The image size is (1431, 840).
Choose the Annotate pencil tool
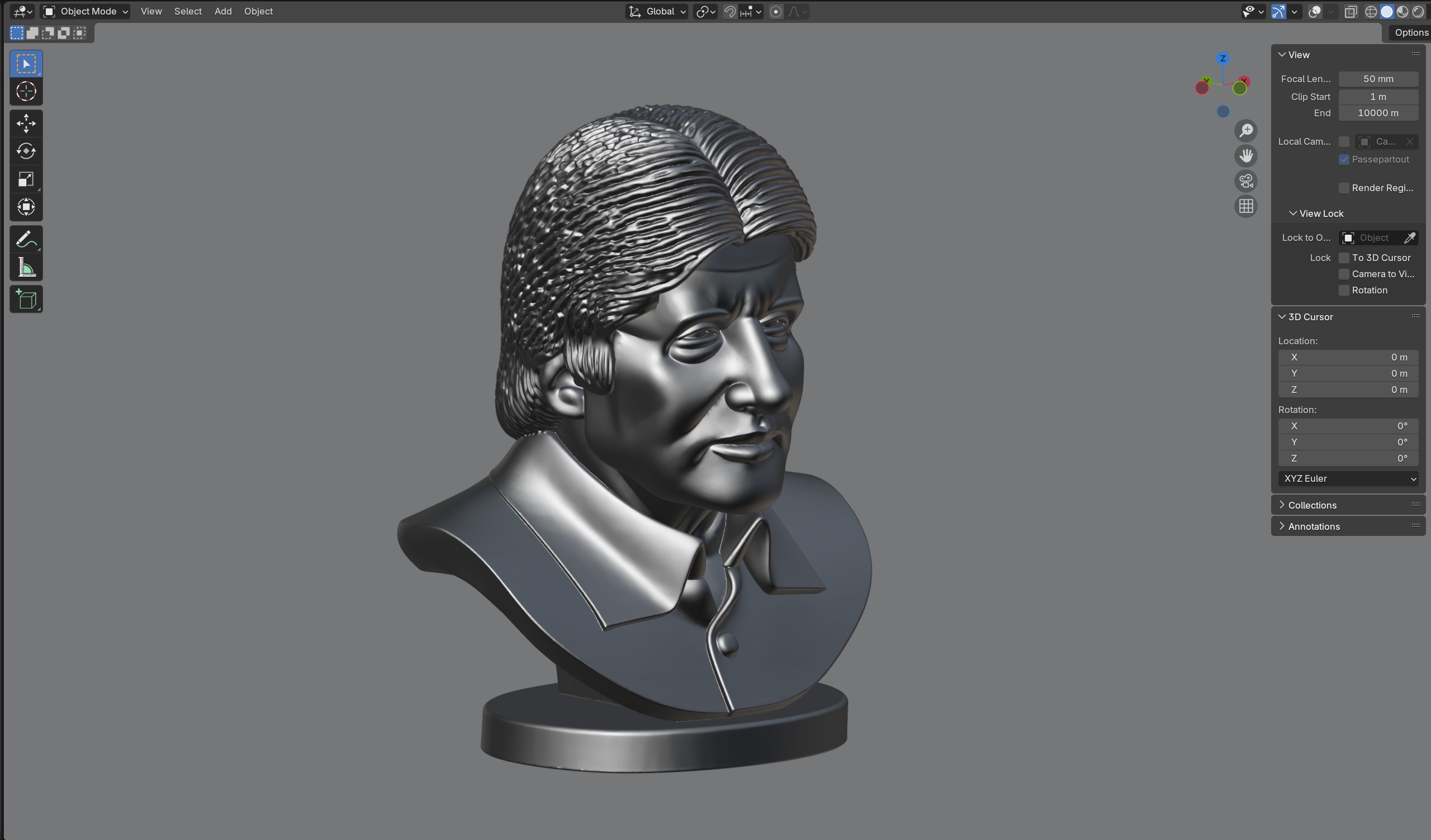[x=26, y=240]
